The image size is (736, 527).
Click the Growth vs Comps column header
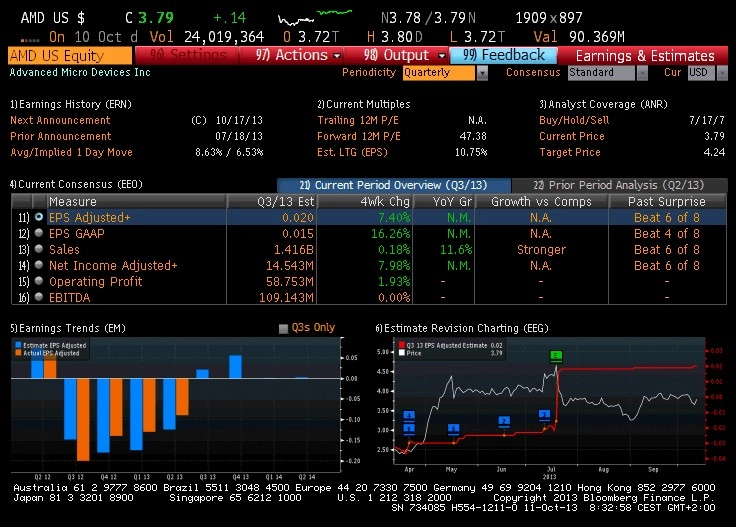tap(541, 201)
